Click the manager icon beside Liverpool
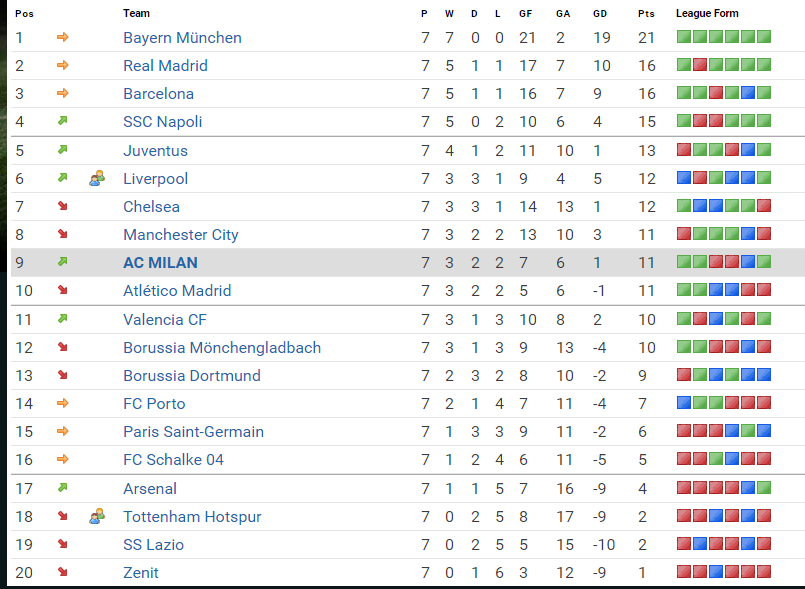The width and height of the screenshot is (805, 589). (96, 179)
